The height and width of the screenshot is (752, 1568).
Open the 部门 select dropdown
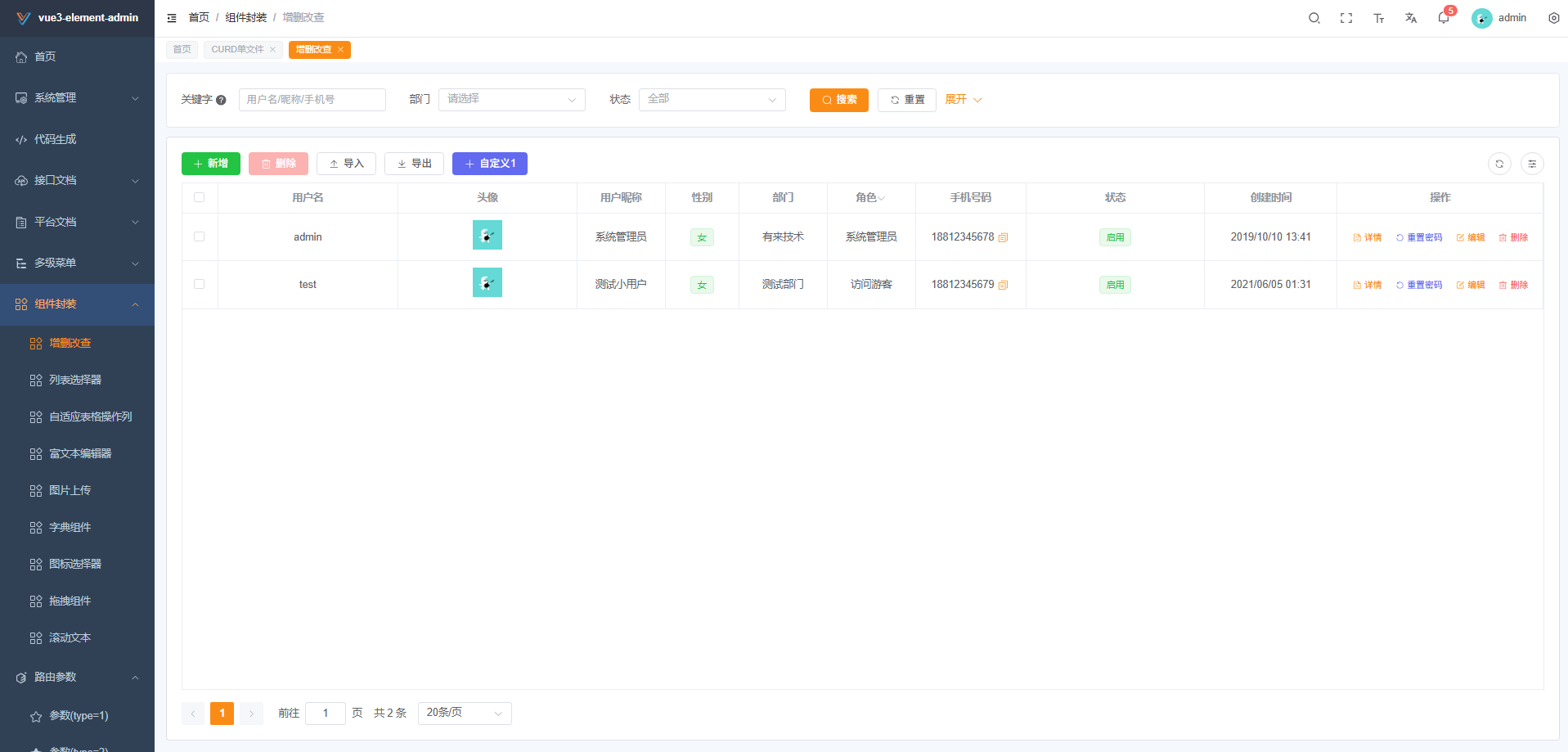[x=511, y=99]
